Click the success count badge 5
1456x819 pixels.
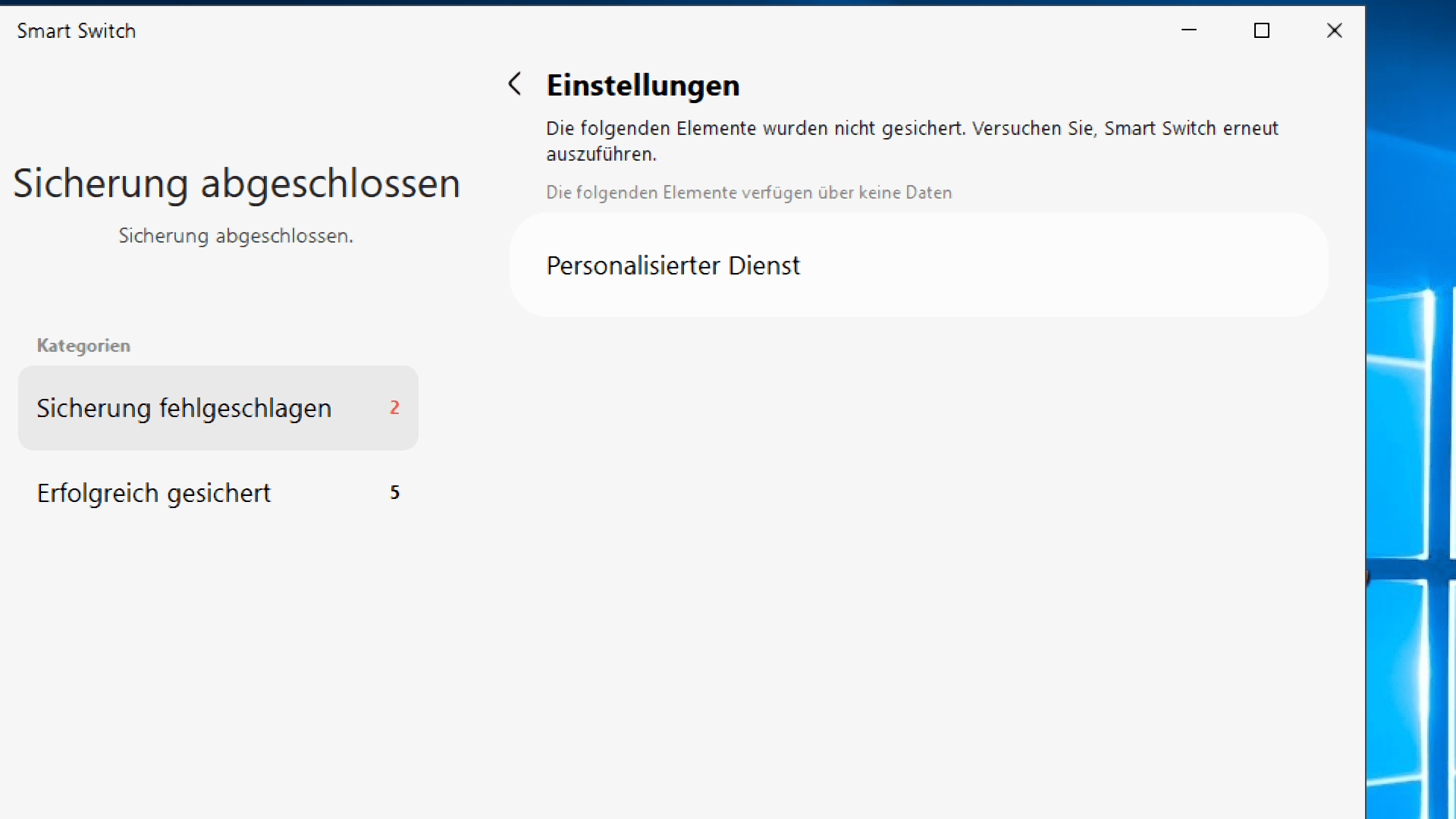(x=394, y=493)
